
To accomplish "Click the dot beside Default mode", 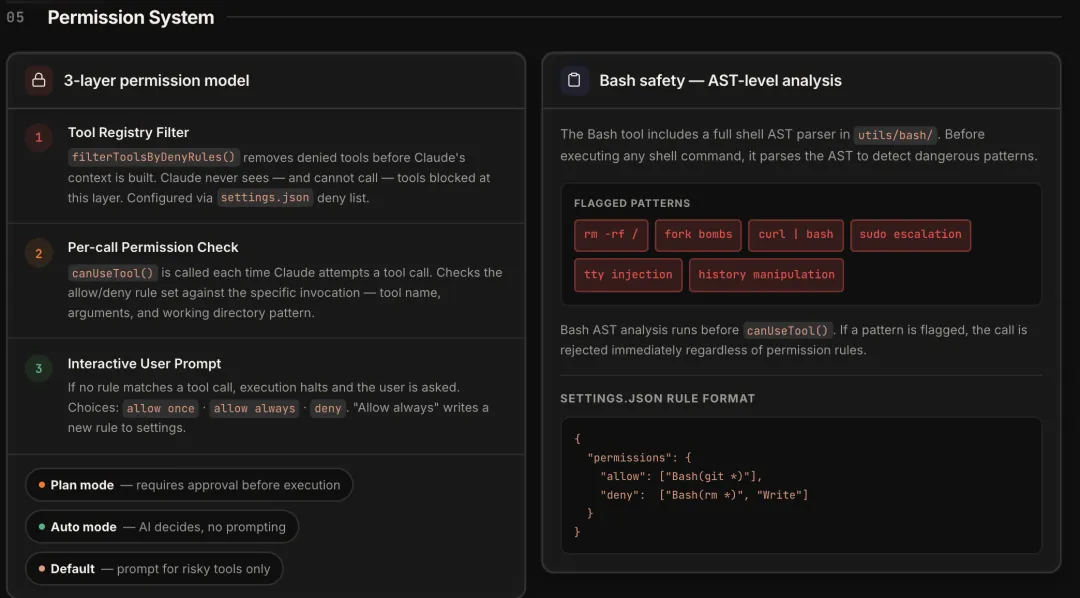I will tap(42, 569).
